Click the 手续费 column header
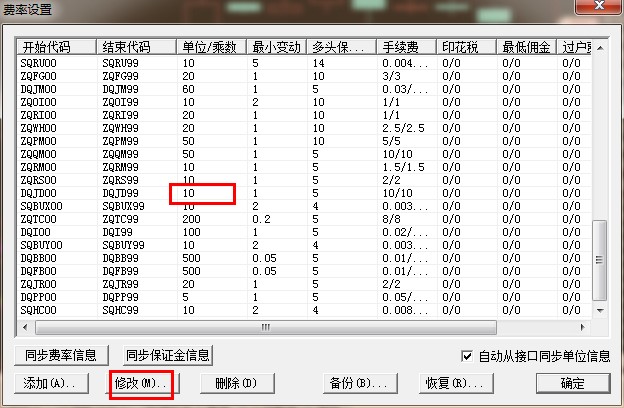The height and width of the screenshot is (408, 624). (x=406, y=47)
